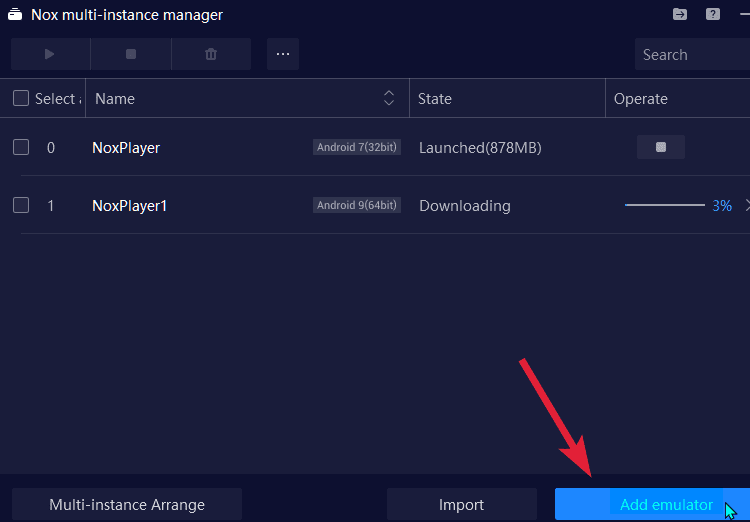750x522 pixels.
Task: Click the NoxPlayer1 download progress bar
Action: pos(665,205)
